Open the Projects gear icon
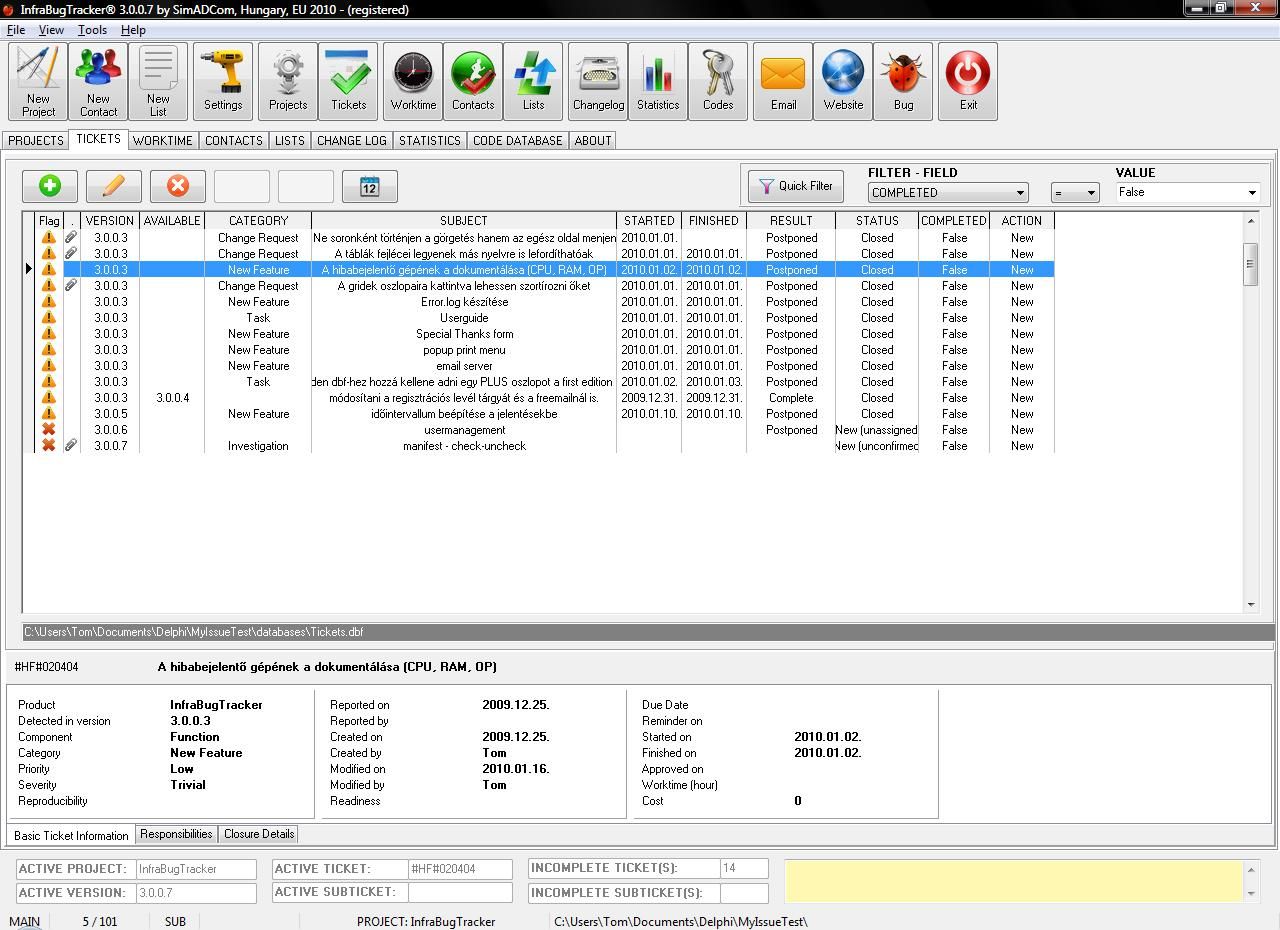This screenshot has width=1280, height=930. (x=288, y=82)
